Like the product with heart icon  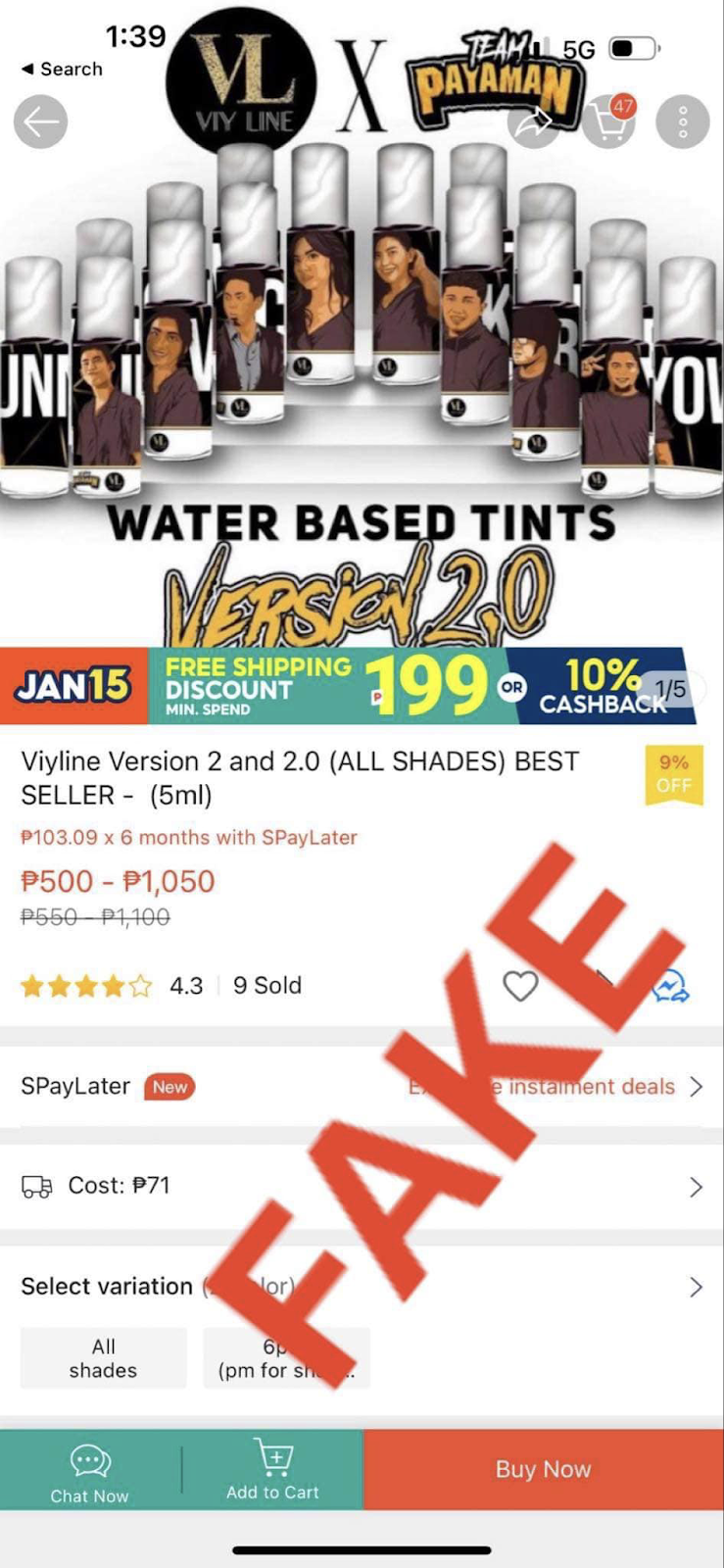(520, 986)
